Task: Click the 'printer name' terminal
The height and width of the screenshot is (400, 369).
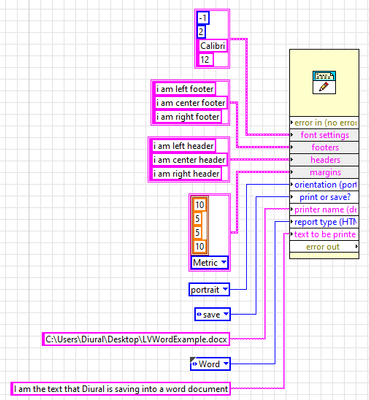Action: pyautogui.click(x=324, y=210)
